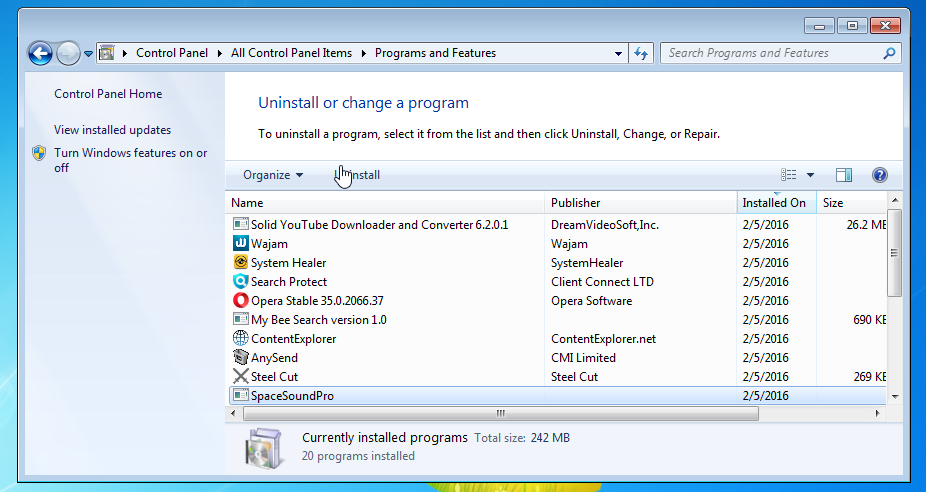Click the Search Protect icon
Viewport: 926px width, 492px height.
click(x=240, y=281)
